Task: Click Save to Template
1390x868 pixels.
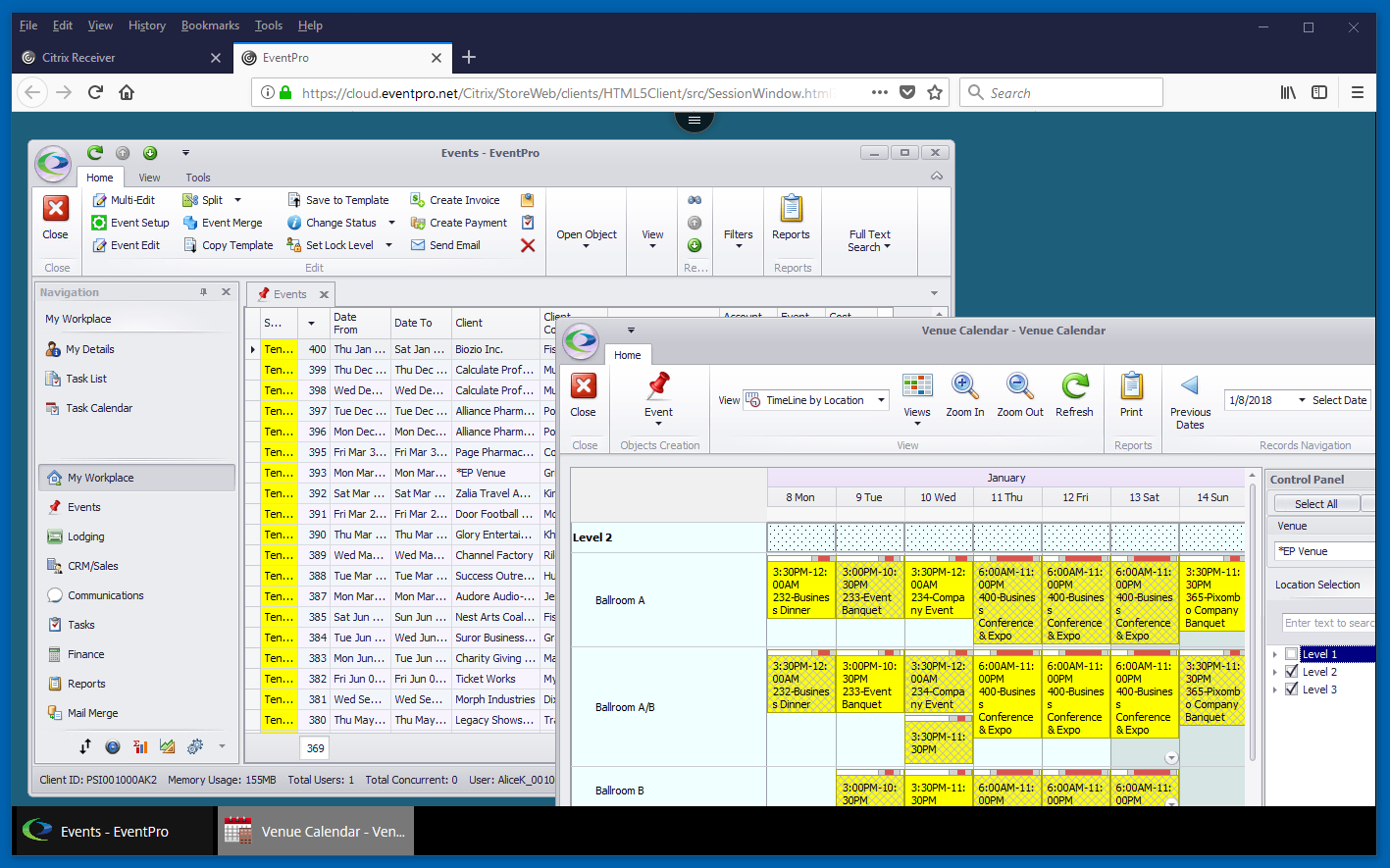Action: 337,200
